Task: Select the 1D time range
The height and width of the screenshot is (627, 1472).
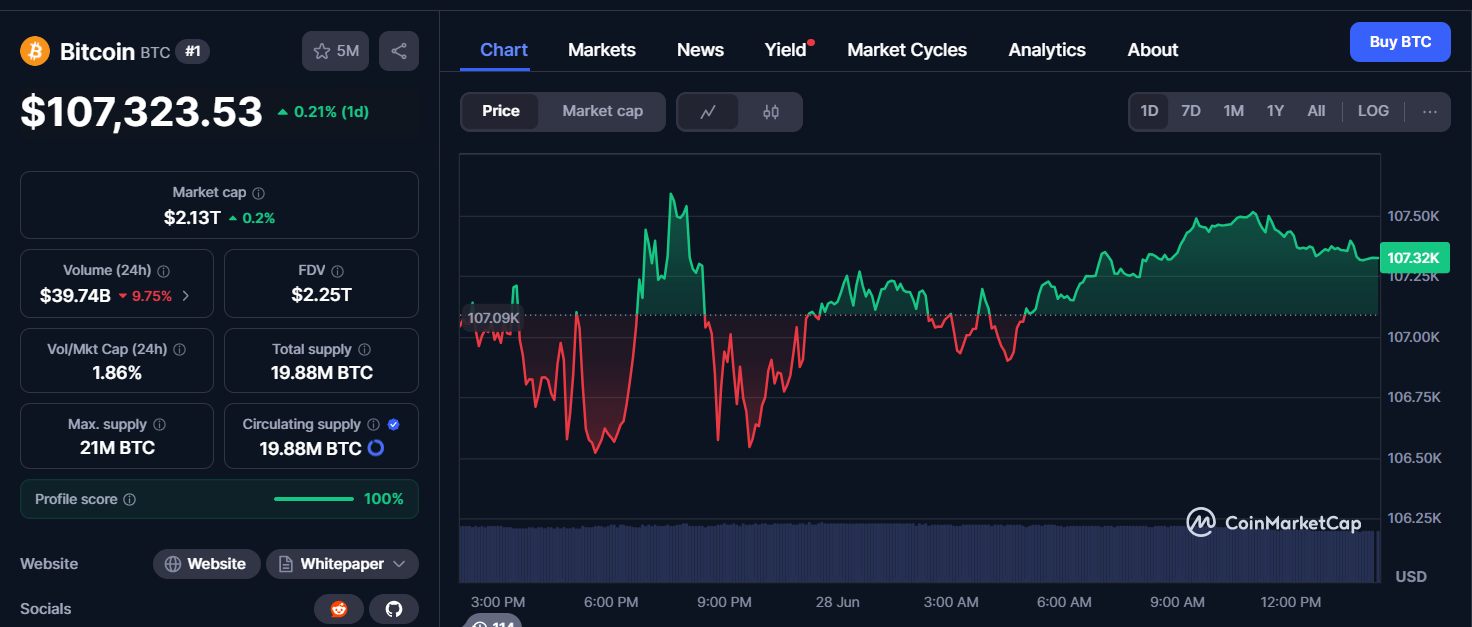Action: tap(1149, 112)
